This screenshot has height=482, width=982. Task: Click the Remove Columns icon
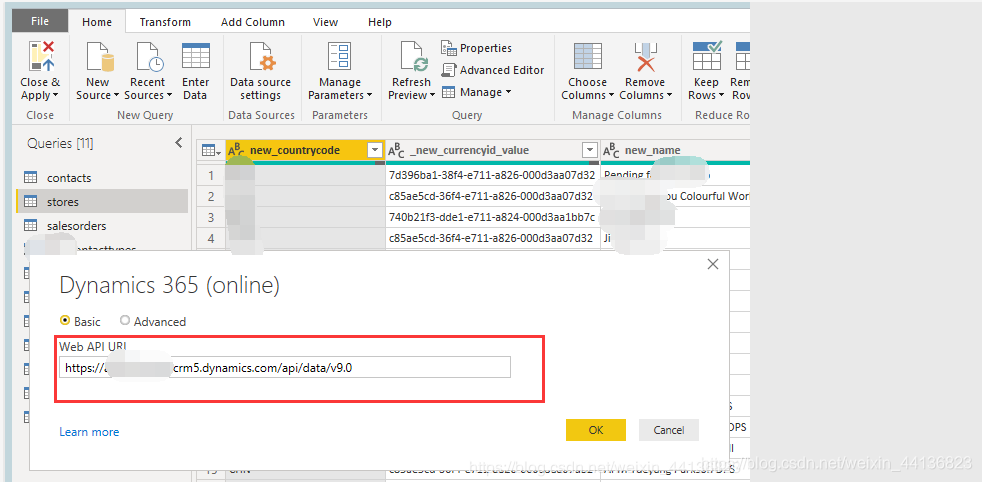coord(645,56)
